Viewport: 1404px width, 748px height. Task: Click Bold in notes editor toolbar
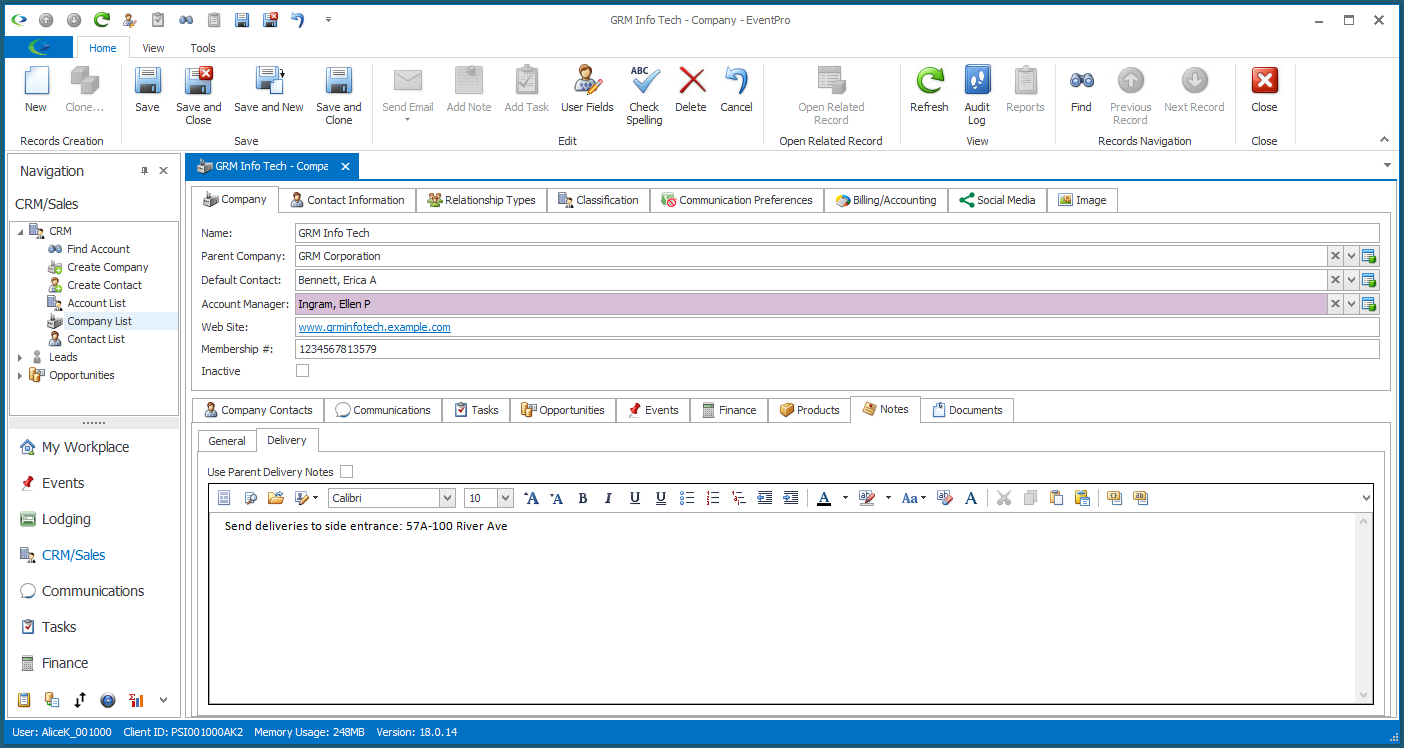582,498
